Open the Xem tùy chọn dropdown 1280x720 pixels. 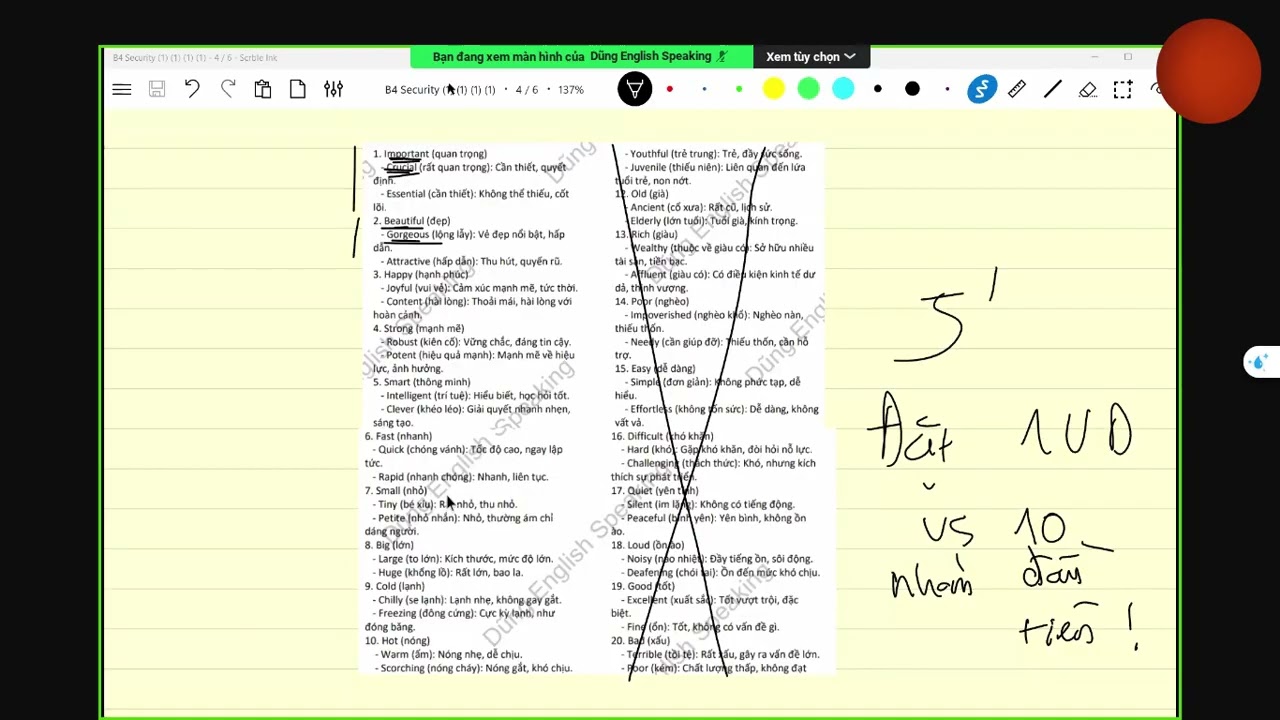(x=811, y=57)
